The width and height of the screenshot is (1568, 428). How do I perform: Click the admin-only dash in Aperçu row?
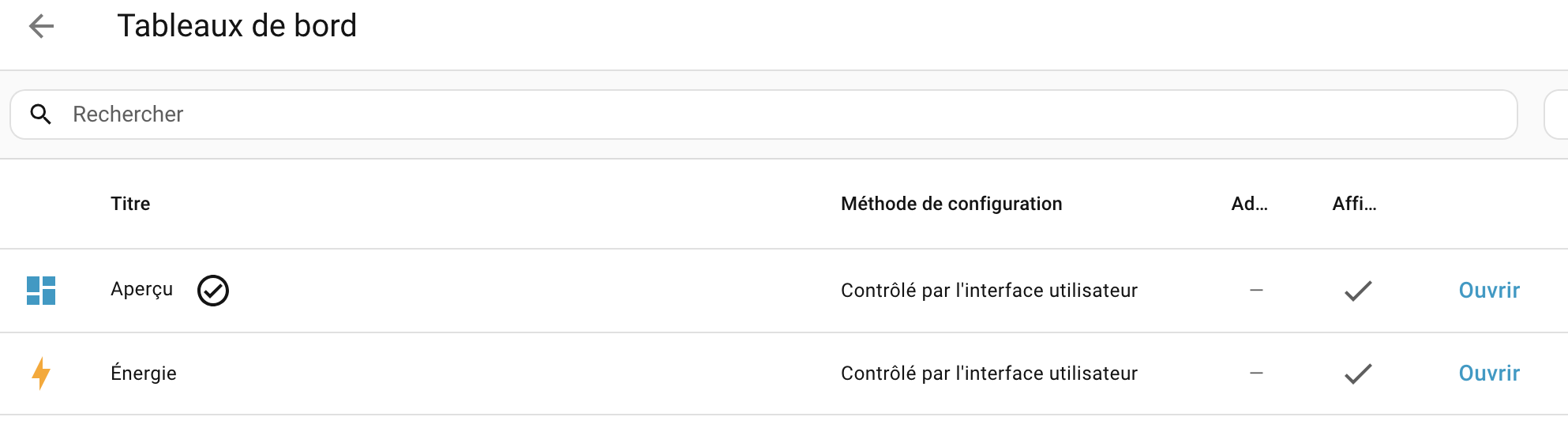(x=1256, y=291)
